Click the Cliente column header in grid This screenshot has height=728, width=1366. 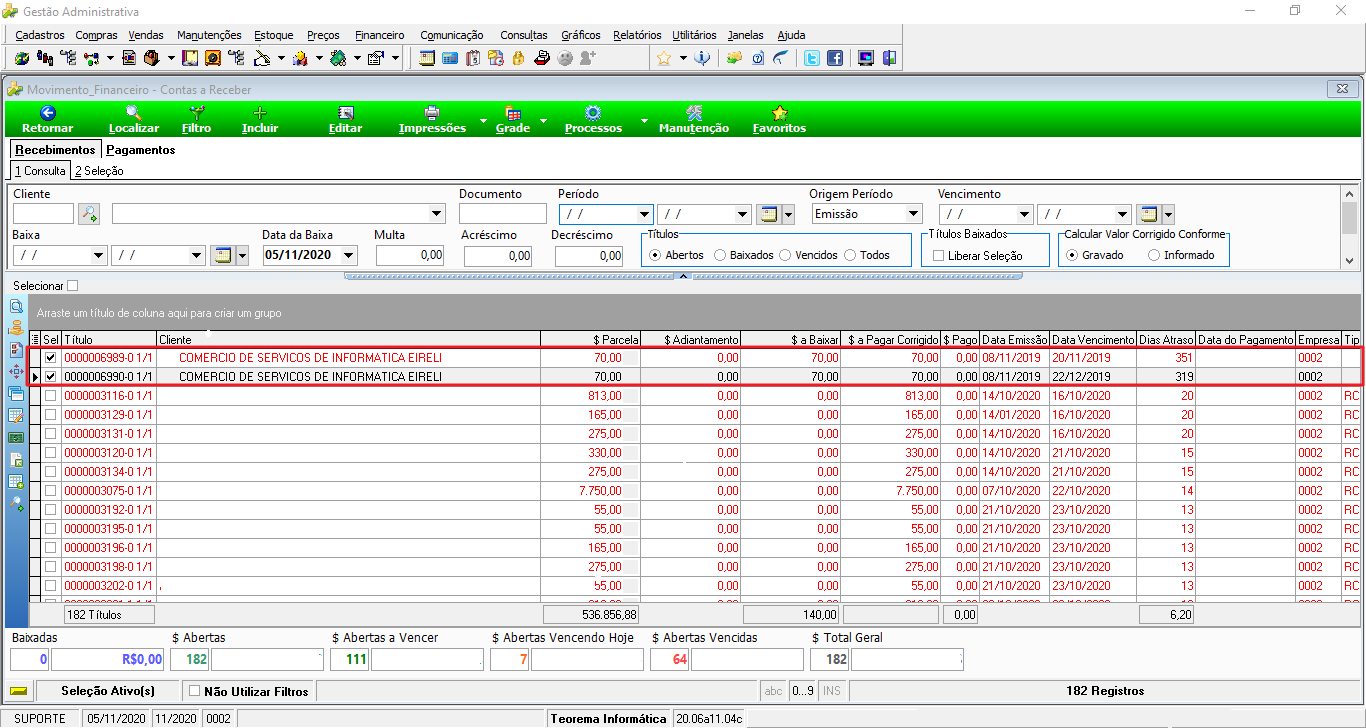pyautogui.click(x=348, y=340)
